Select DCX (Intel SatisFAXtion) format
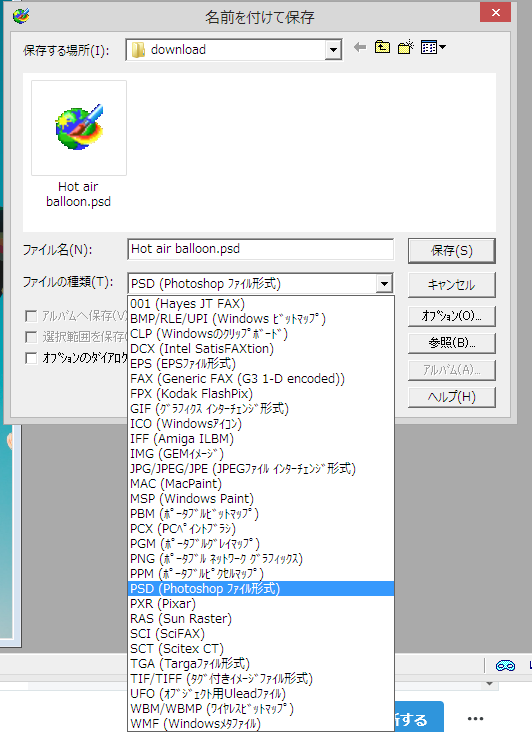Screen dimensions: 532x732 pyautogui.click(x=261, y=349)
